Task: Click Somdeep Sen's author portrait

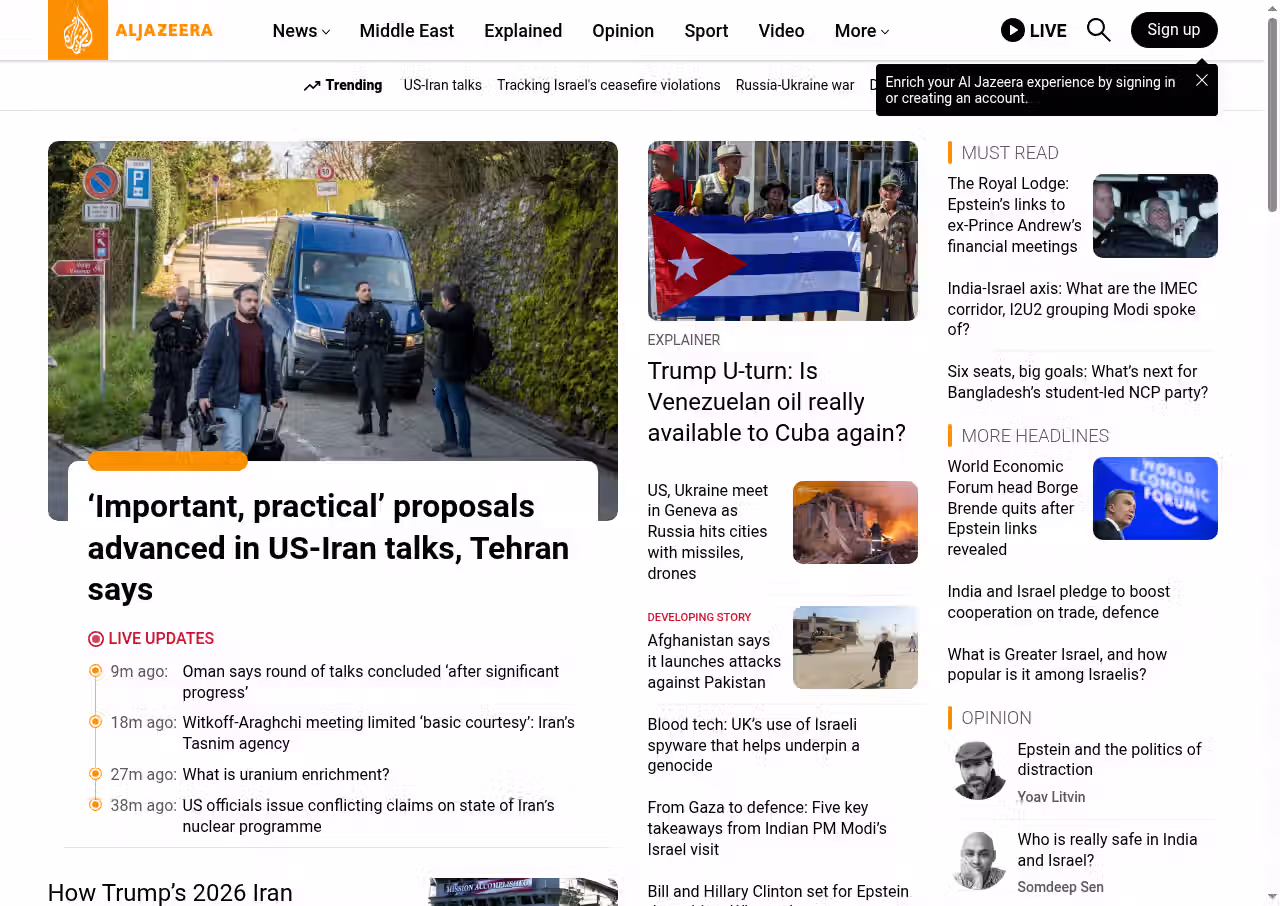Action: [977, 860]
